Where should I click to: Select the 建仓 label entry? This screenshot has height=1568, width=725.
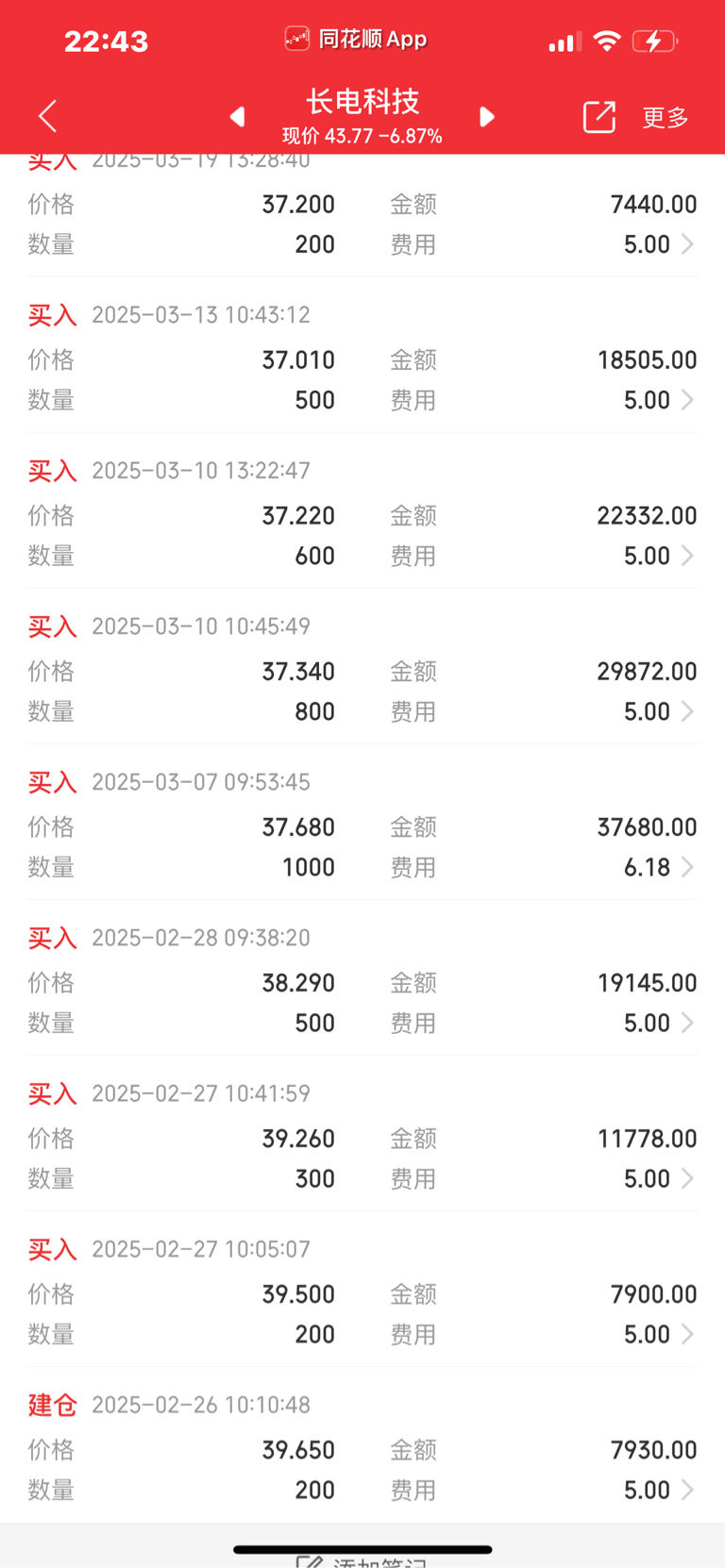(52, 1405)
